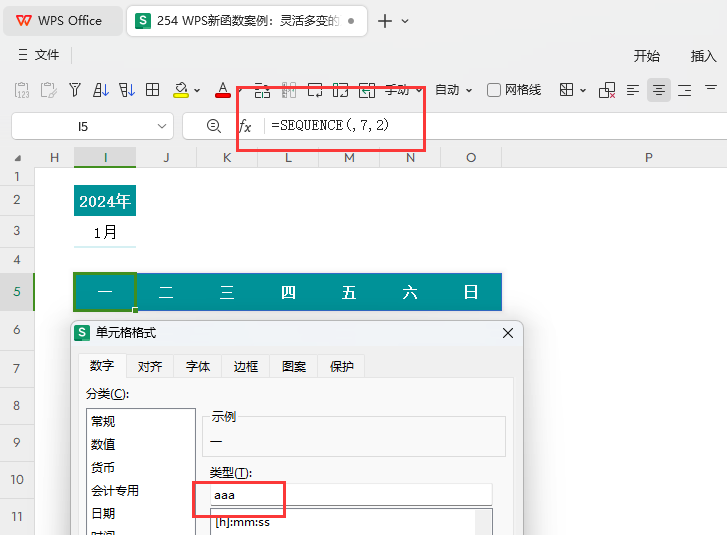
Task: Switch to the 对齐 dialog tab
Action: 150,367
